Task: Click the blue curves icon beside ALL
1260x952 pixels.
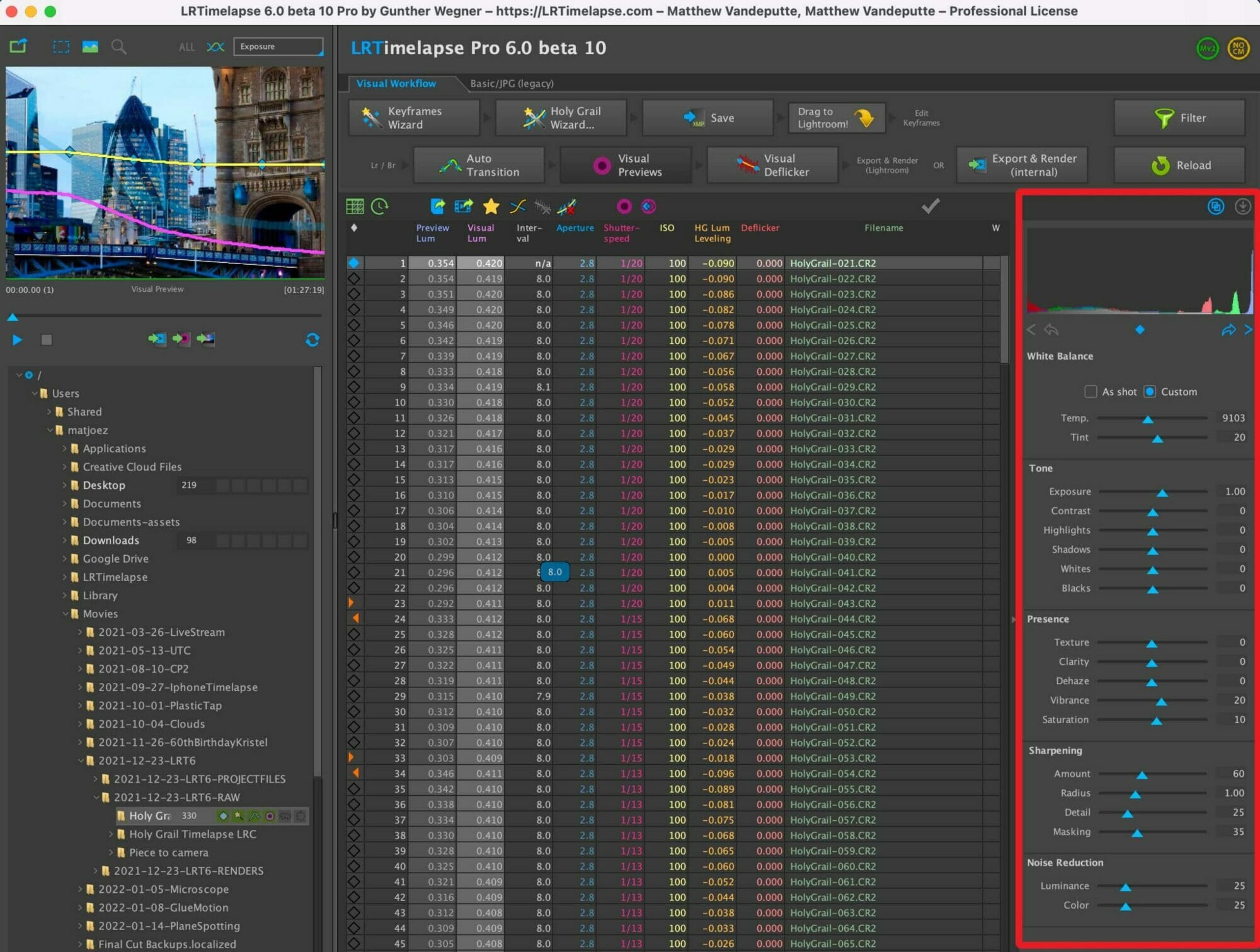Action: pos(215,47)
